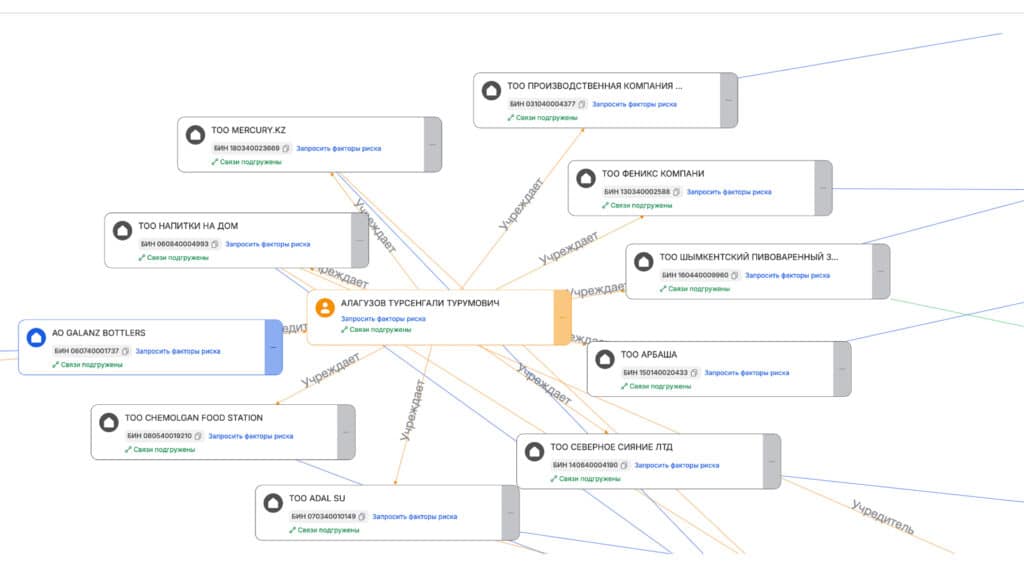Collapse the ТОО ФЕНИКС КОМПАНИ node side handle
The height and width of the screenshot is (576, 1024).
[x=824, y=188]
